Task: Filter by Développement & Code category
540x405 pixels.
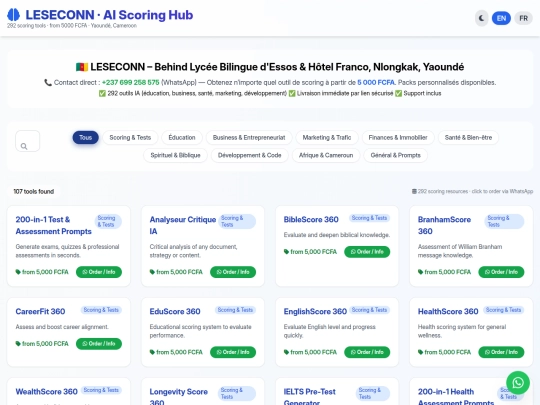Action: pyautogui.click(x=250, y=155)
